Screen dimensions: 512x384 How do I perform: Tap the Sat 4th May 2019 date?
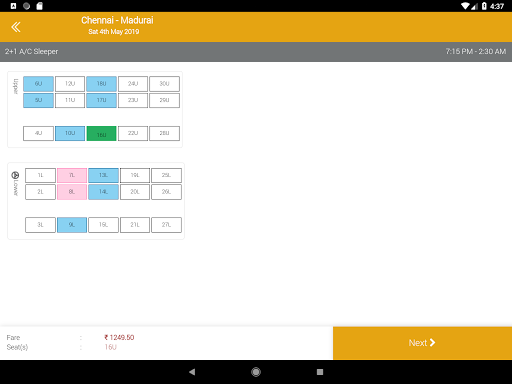coord(114,32)
